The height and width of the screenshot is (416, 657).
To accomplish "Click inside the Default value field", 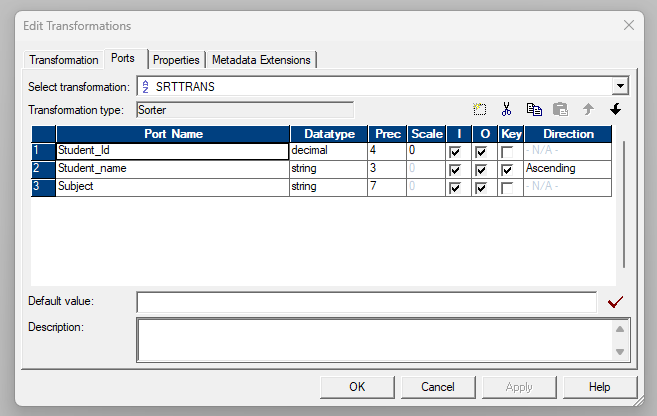I will 366,302.
